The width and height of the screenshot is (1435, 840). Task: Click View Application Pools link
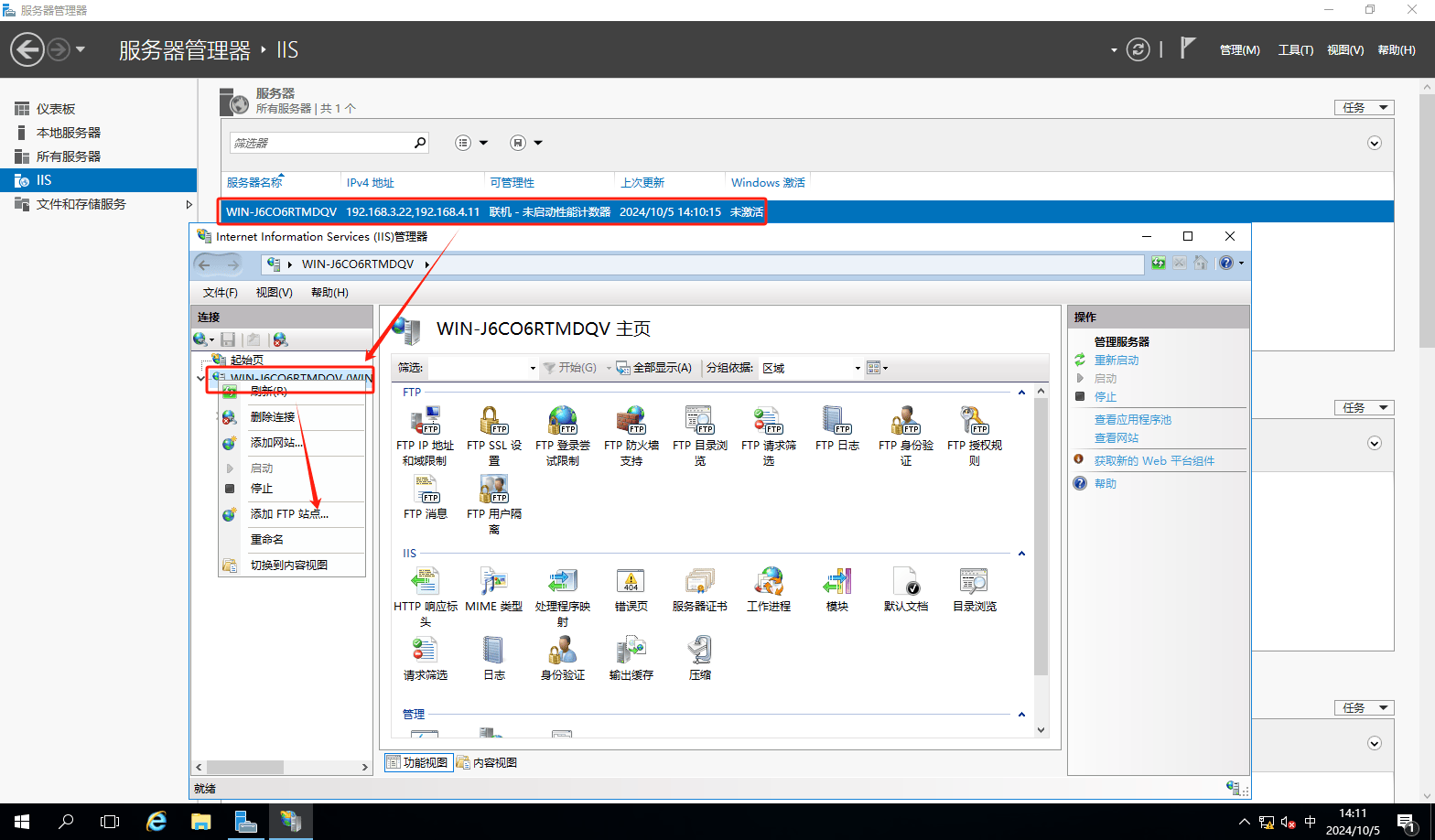[1133, 420]
